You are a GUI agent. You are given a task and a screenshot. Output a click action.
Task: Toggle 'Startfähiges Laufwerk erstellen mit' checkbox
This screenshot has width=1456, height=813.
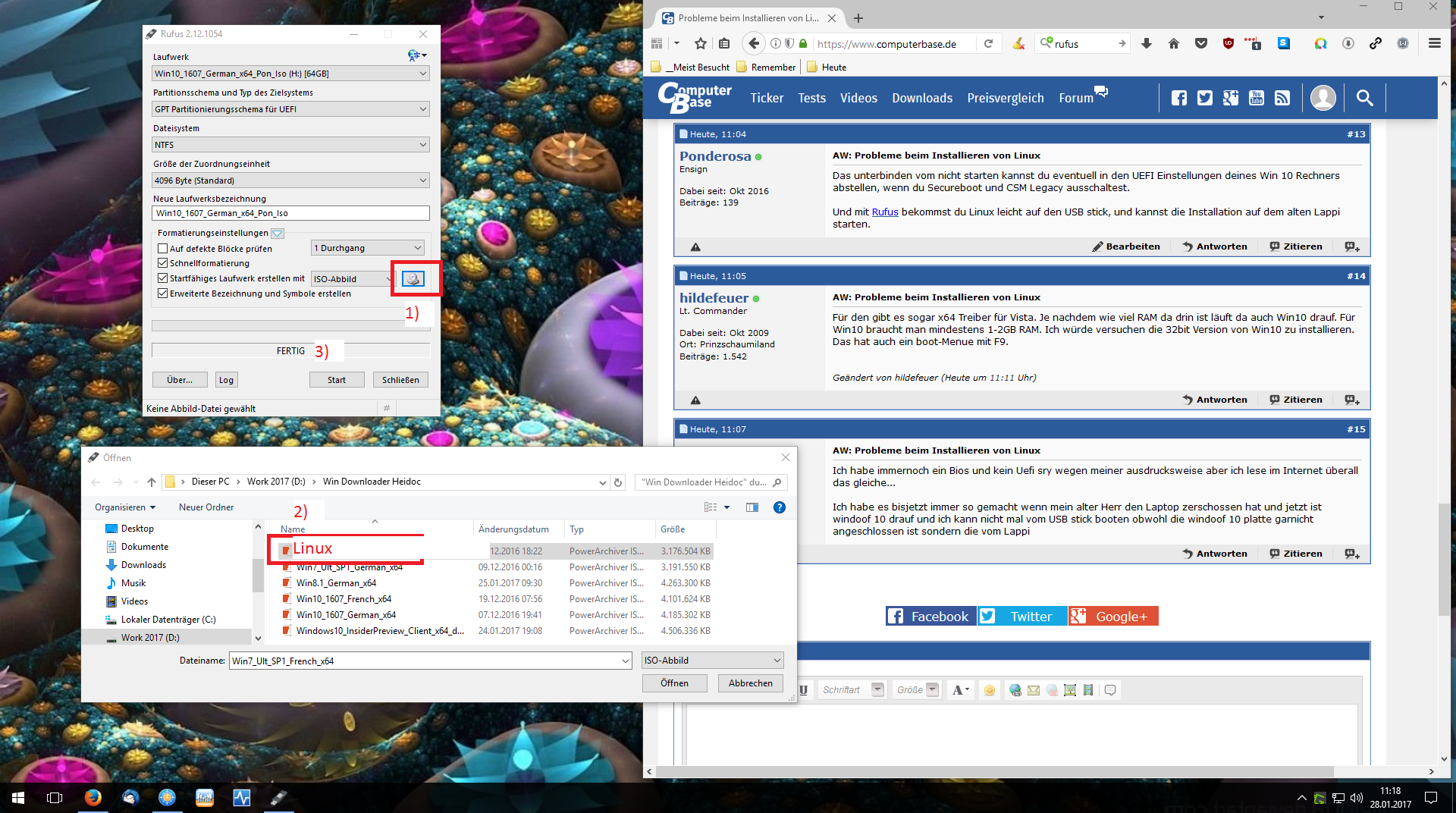click(162, 278)
